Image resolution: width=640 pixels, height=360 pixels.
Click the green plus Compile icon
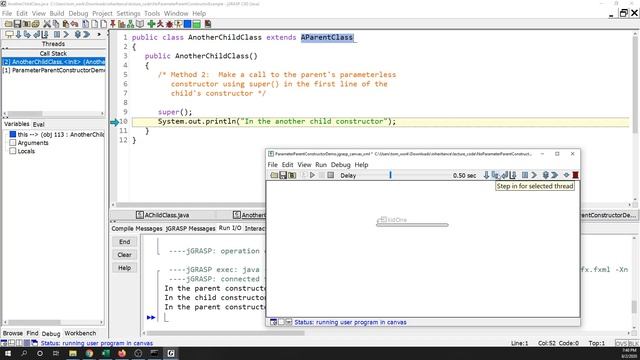coord(151,24)
